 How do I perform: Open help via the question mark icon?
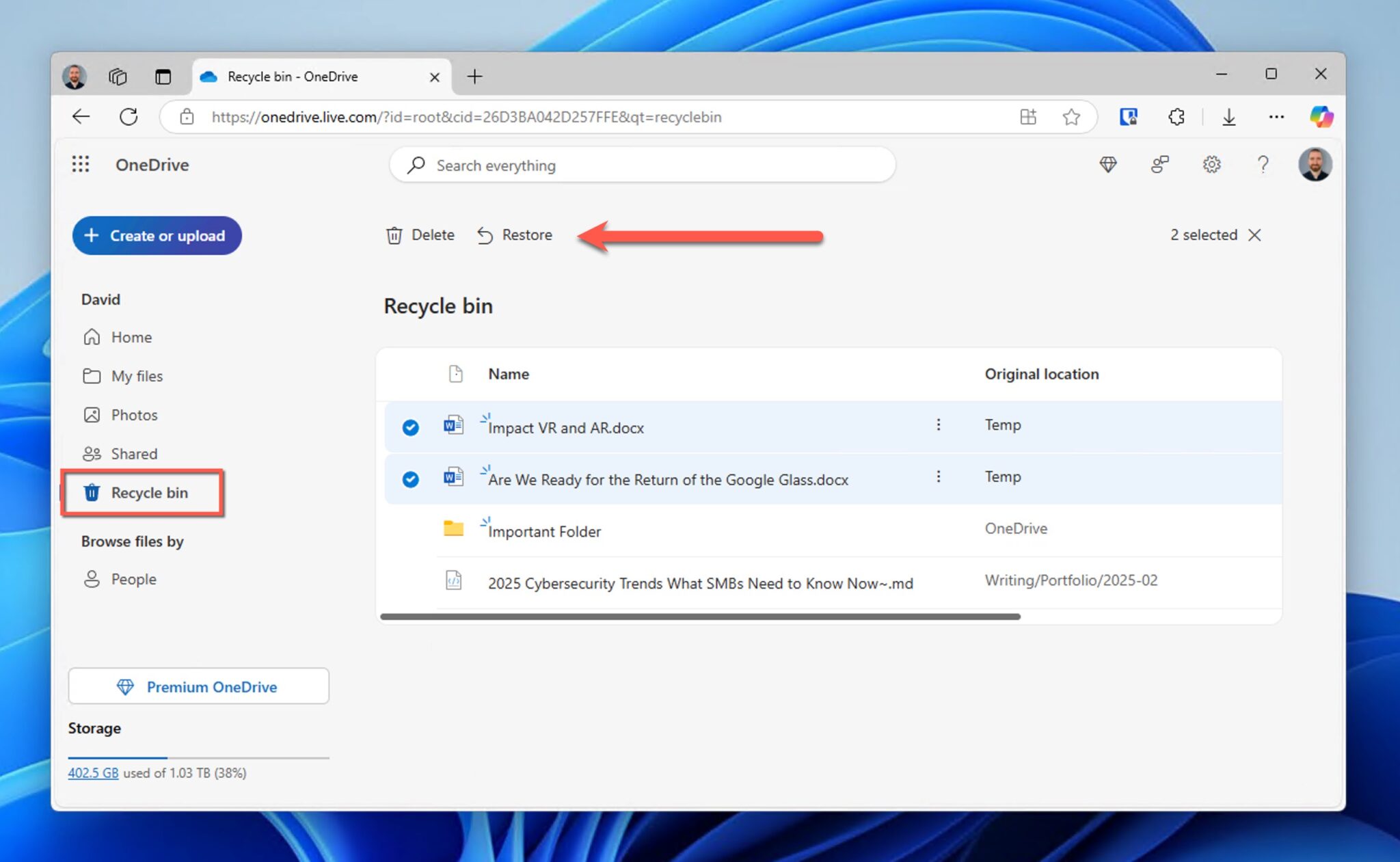pos(1263,164)
